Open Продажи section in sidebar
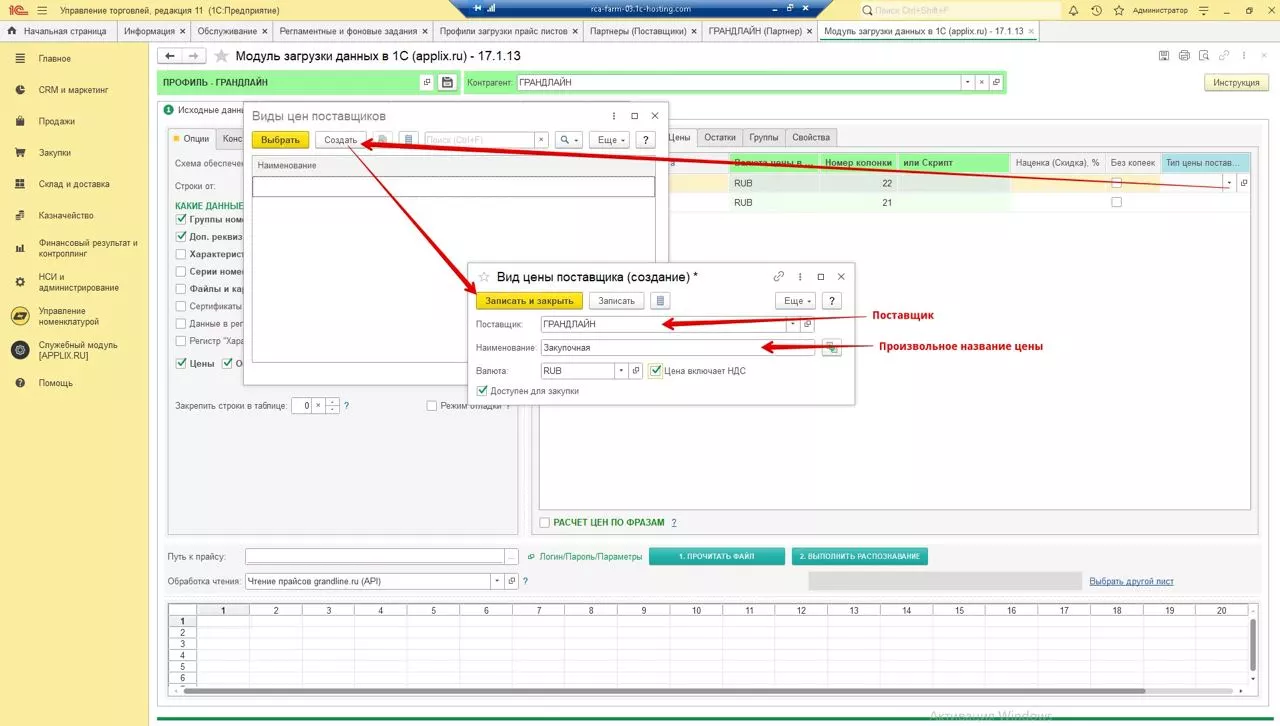Screen dimensions: 1280x726 point(57,121)
